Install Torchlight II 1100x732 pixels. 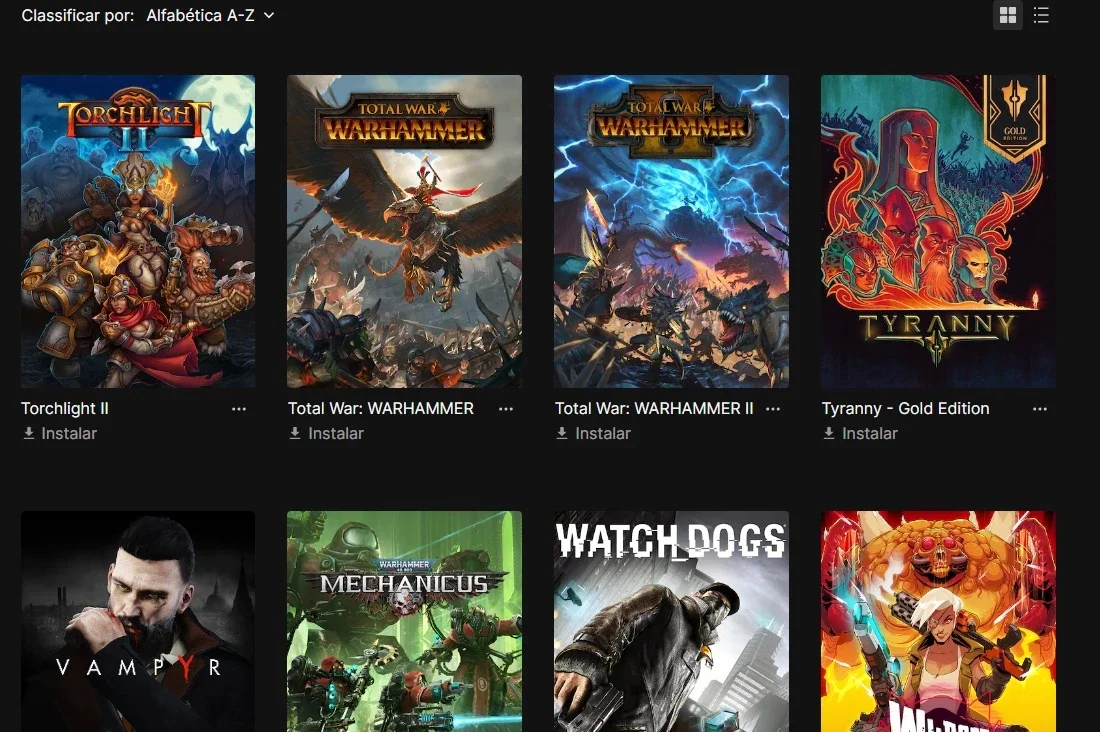tap(60, 434)
